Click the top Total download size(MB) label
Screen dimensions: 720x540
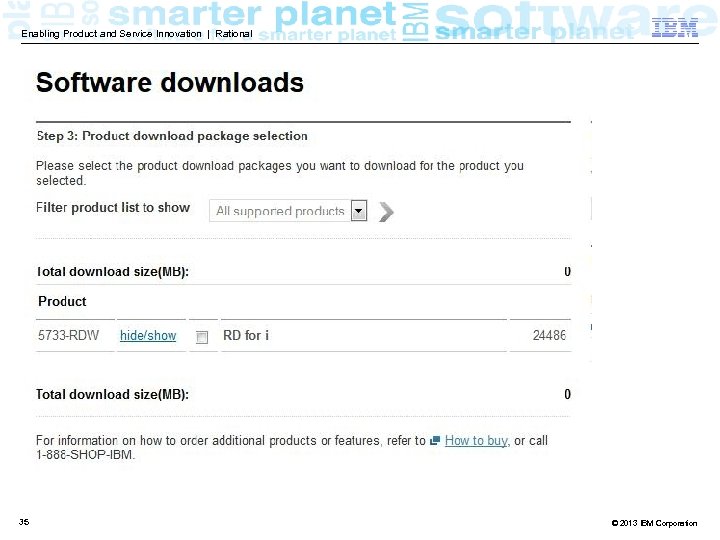112,272
